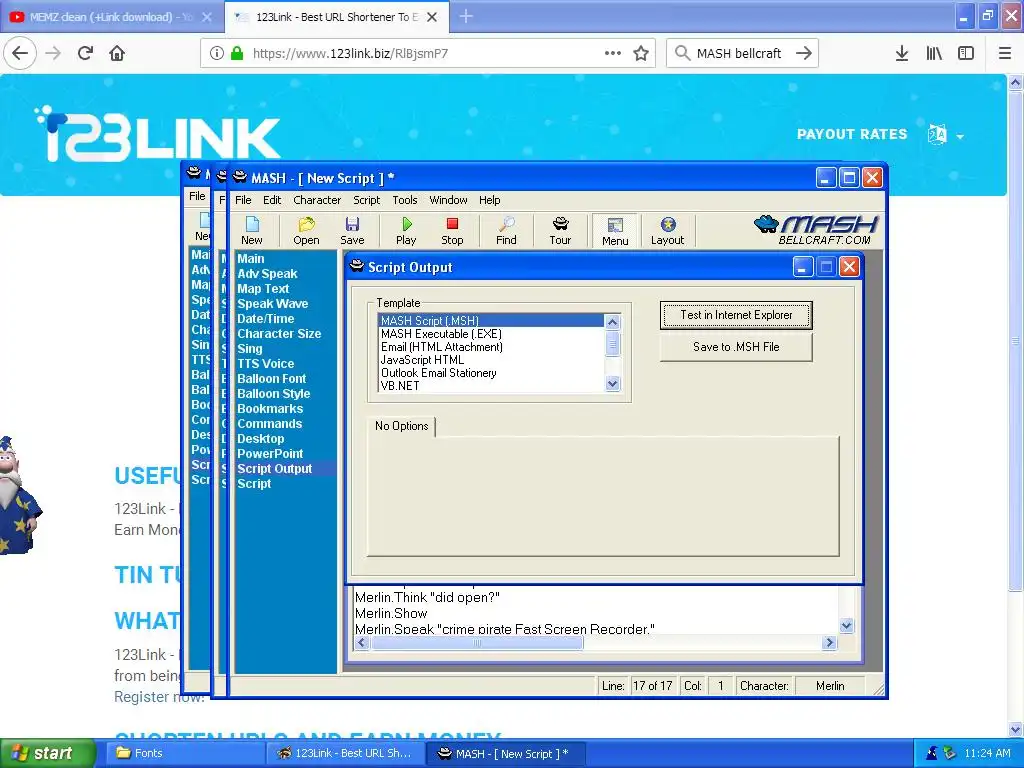Viewport: 1024px width, 768px height.
Task: Select Map Text in sidebar
Action: click(x=263, y=289)
